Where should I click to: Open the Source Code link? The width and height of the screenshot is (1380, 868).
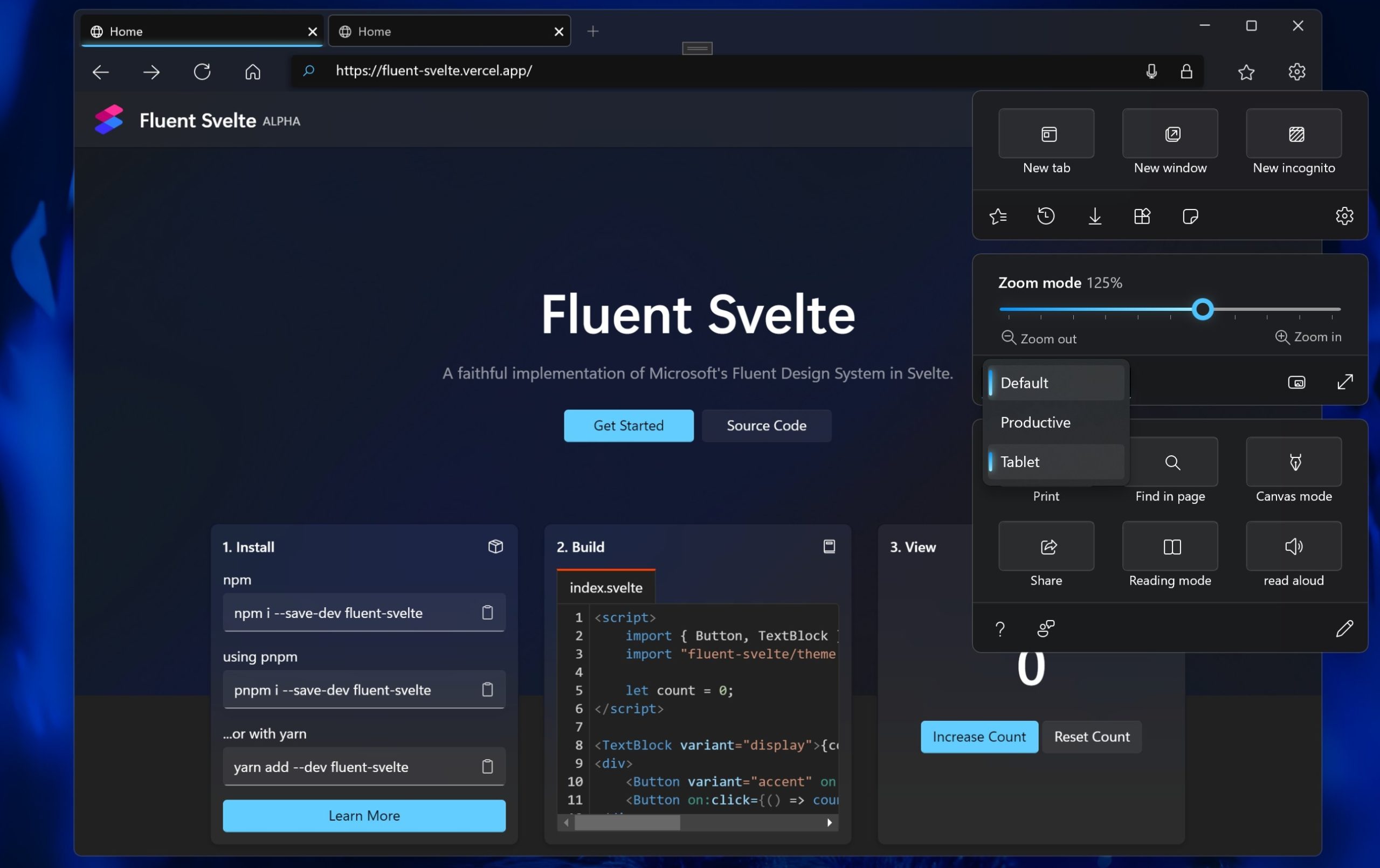tap(766, 426)
